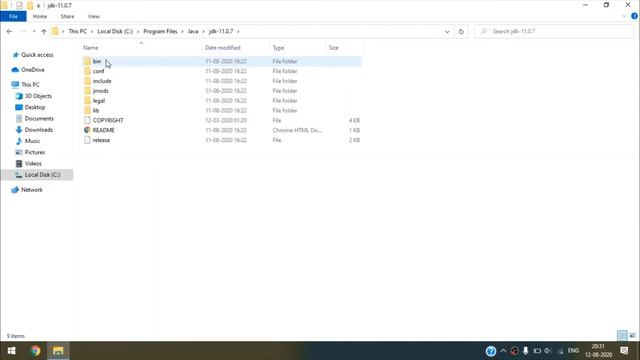The image size is (640, 360).
Task: Switch to large icons view layout
Action: click(632, 336)
